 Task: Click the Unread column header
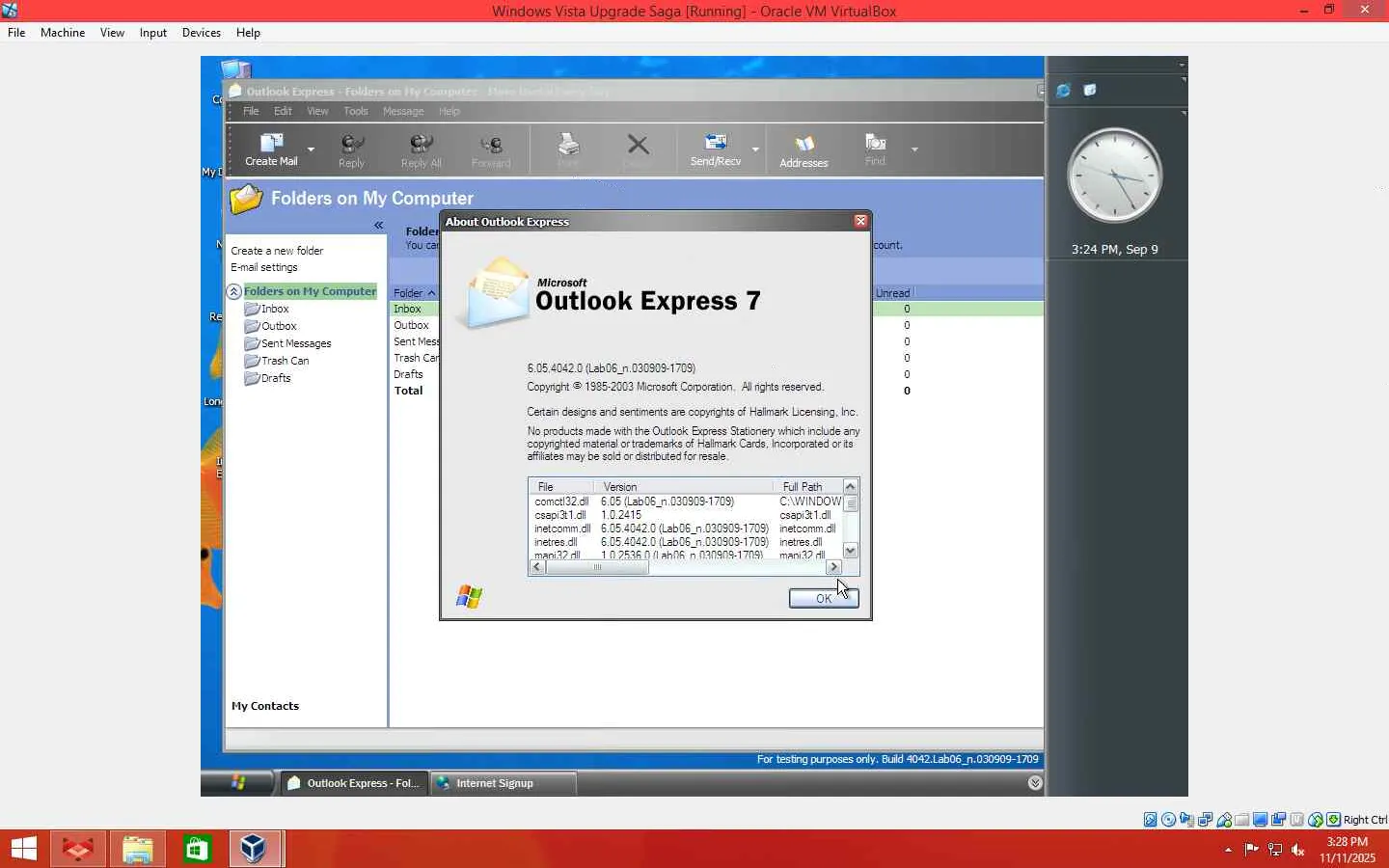tap(893, 293)
